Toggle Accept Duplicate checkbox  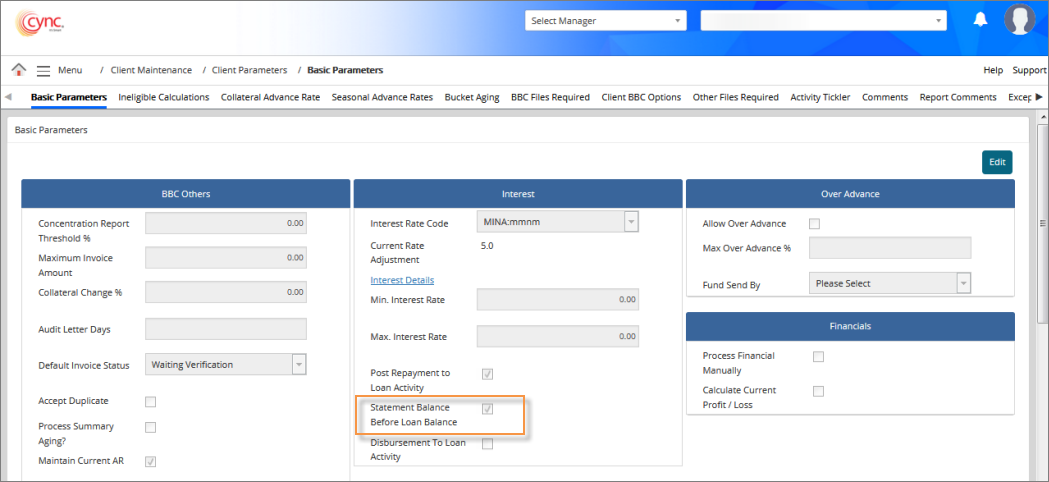tap(151, 402)
